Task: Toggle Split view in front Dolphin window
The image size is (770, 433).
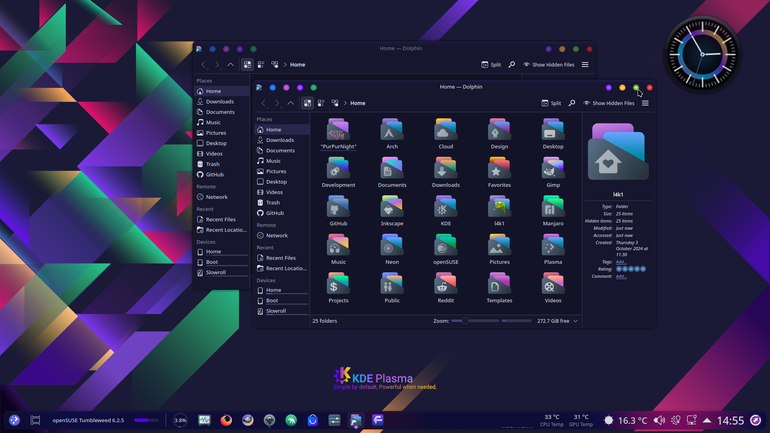Action: coord(551,103)
